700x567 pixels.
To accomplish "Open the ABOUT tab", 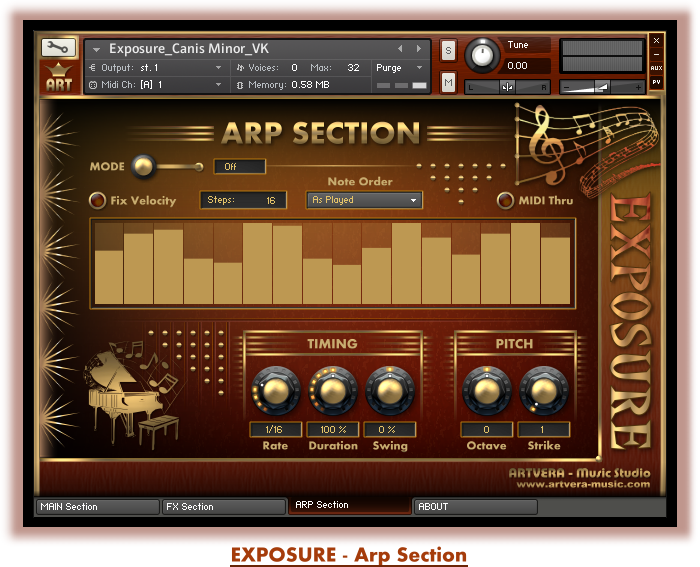I will tap(476, 507).
